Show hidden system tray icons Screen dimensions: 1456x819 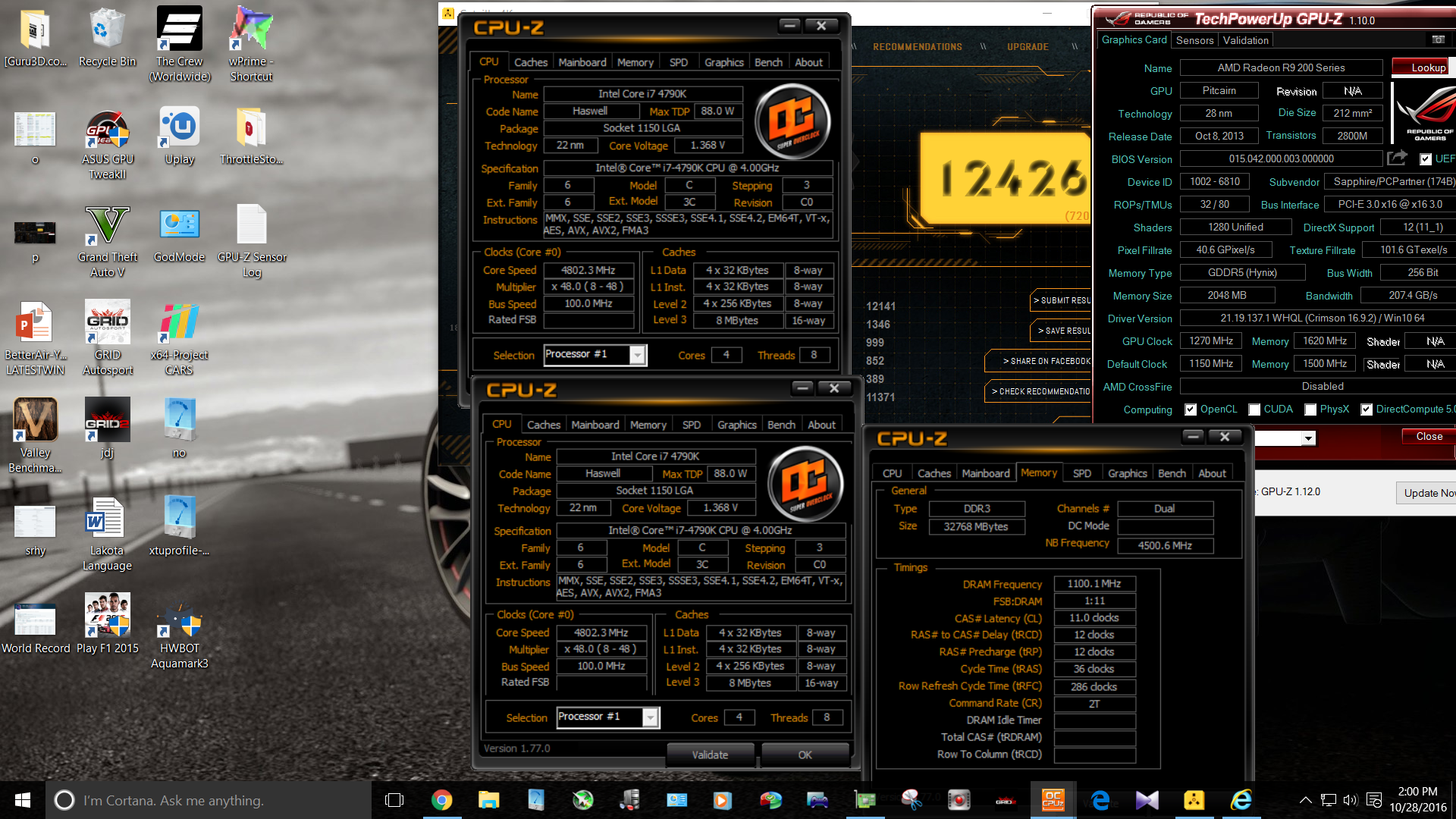pyautogui.click(x=1305, y=800)
